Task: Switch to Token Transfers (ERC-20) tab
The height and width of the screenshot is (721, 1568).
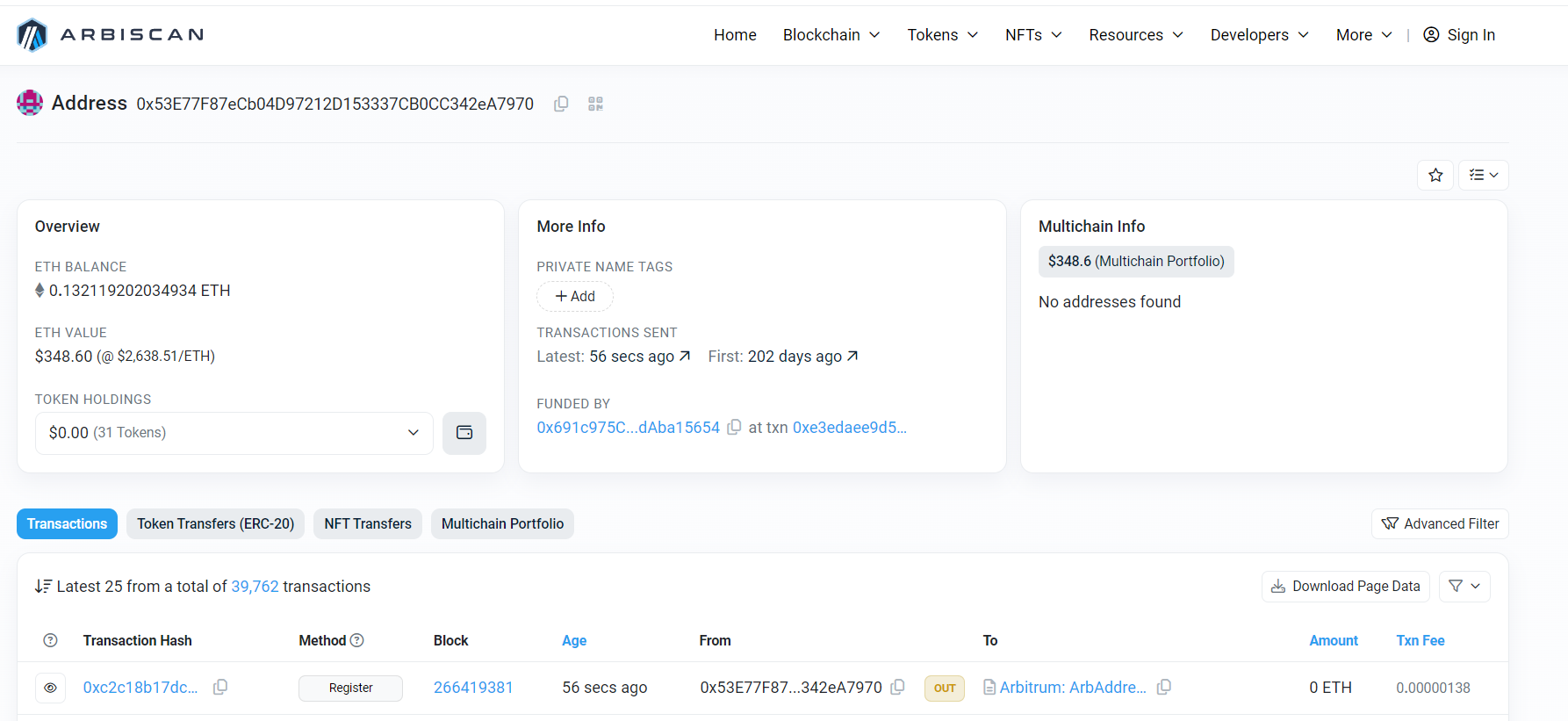Action: [216, 524]
